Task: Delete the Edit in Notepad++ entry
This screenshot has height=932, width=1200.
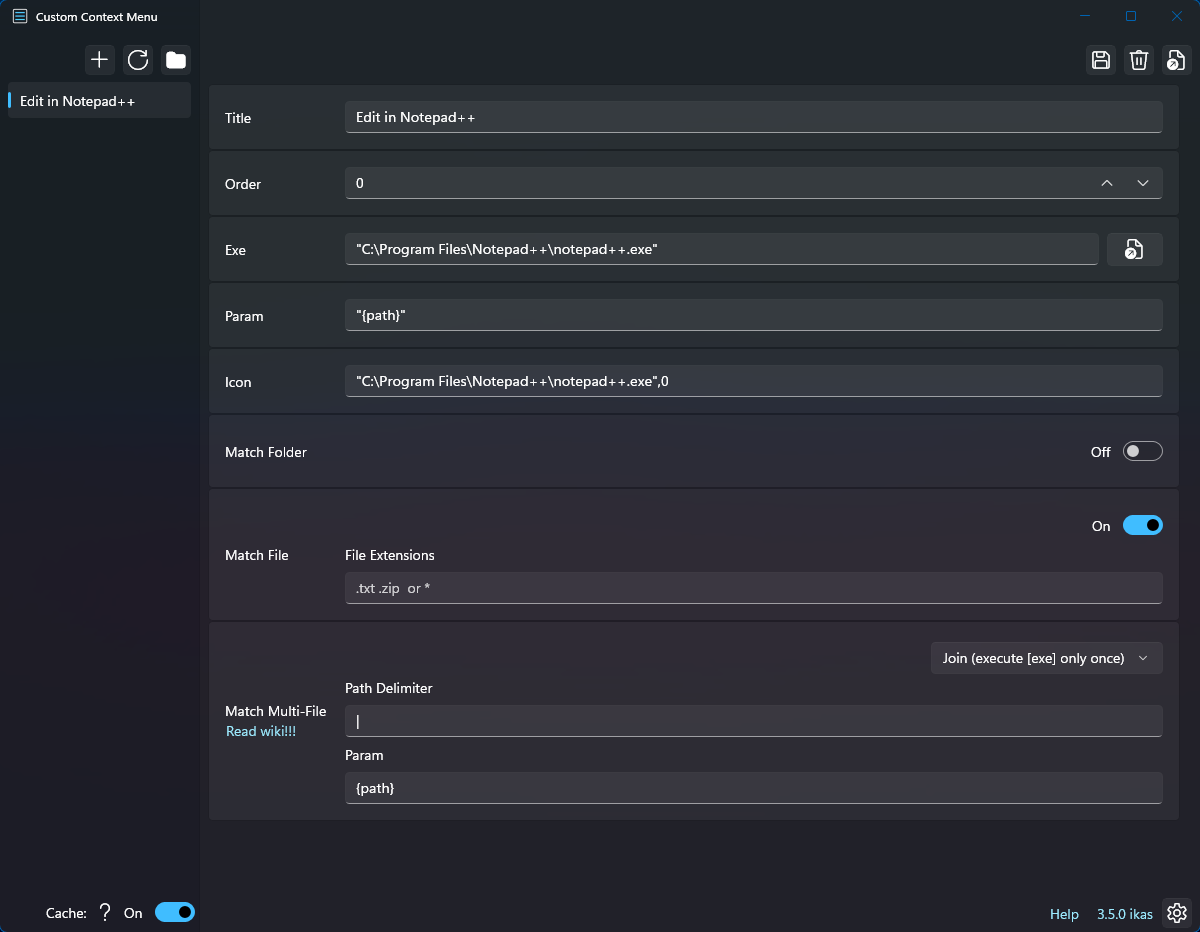Action: click(1138, 60)
